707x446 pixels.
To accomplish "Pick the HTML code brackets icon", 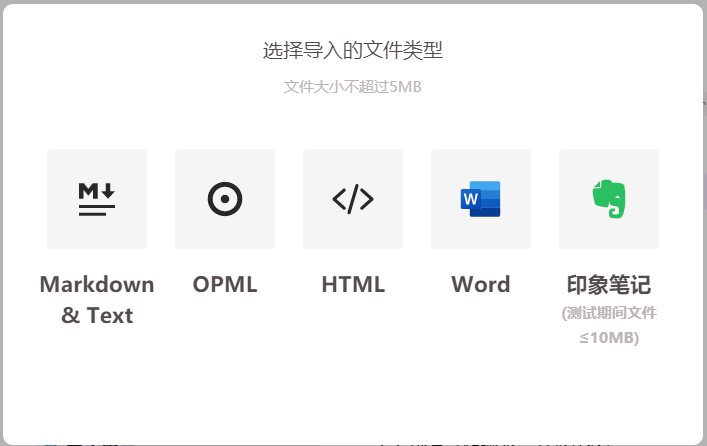I will (353, 199).
